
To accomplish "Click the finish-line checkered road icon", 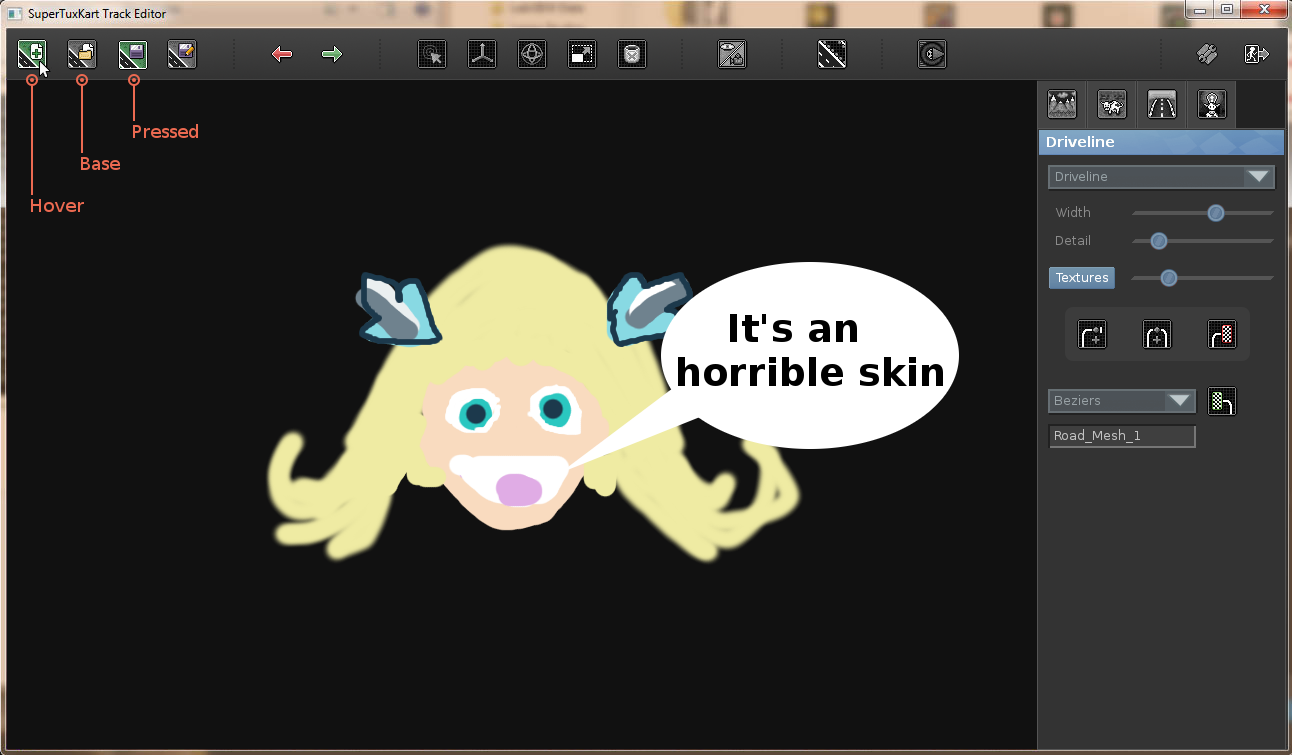I will (x=1221, y=334).
